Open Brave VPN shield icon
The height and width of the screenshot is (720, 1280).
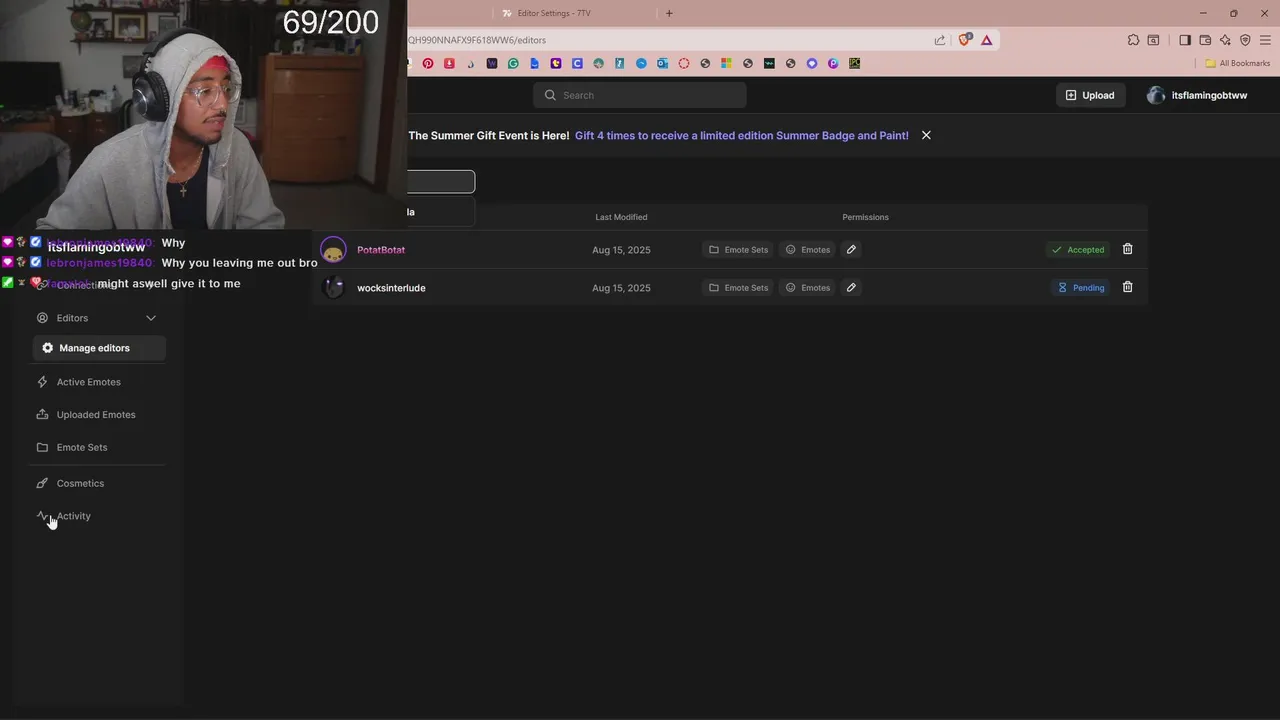[1245, 40]
